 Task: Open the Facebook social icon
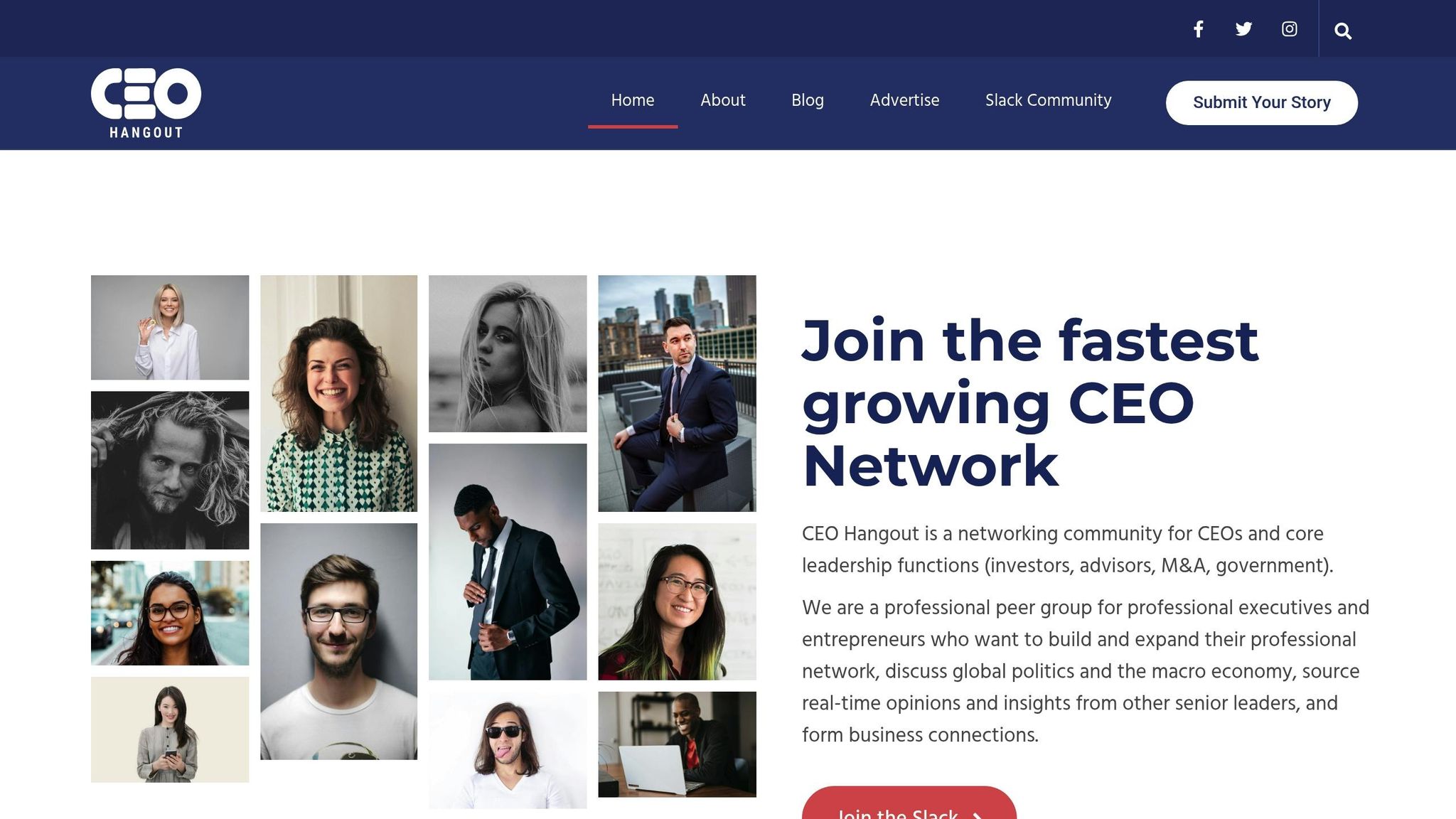point(1199,29)
